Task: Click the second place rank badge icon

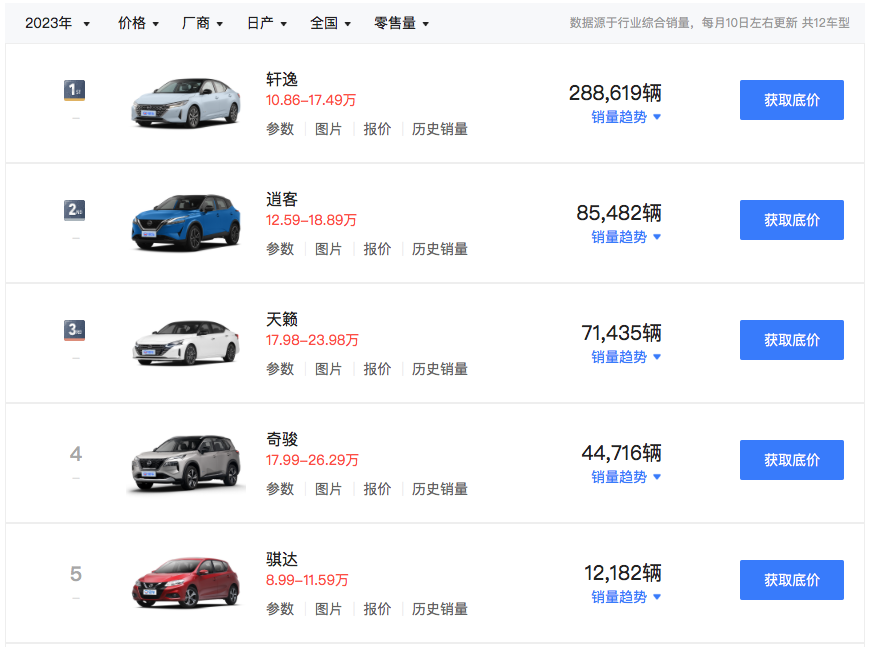Action: pyautogui.click(x=74, y=210)
